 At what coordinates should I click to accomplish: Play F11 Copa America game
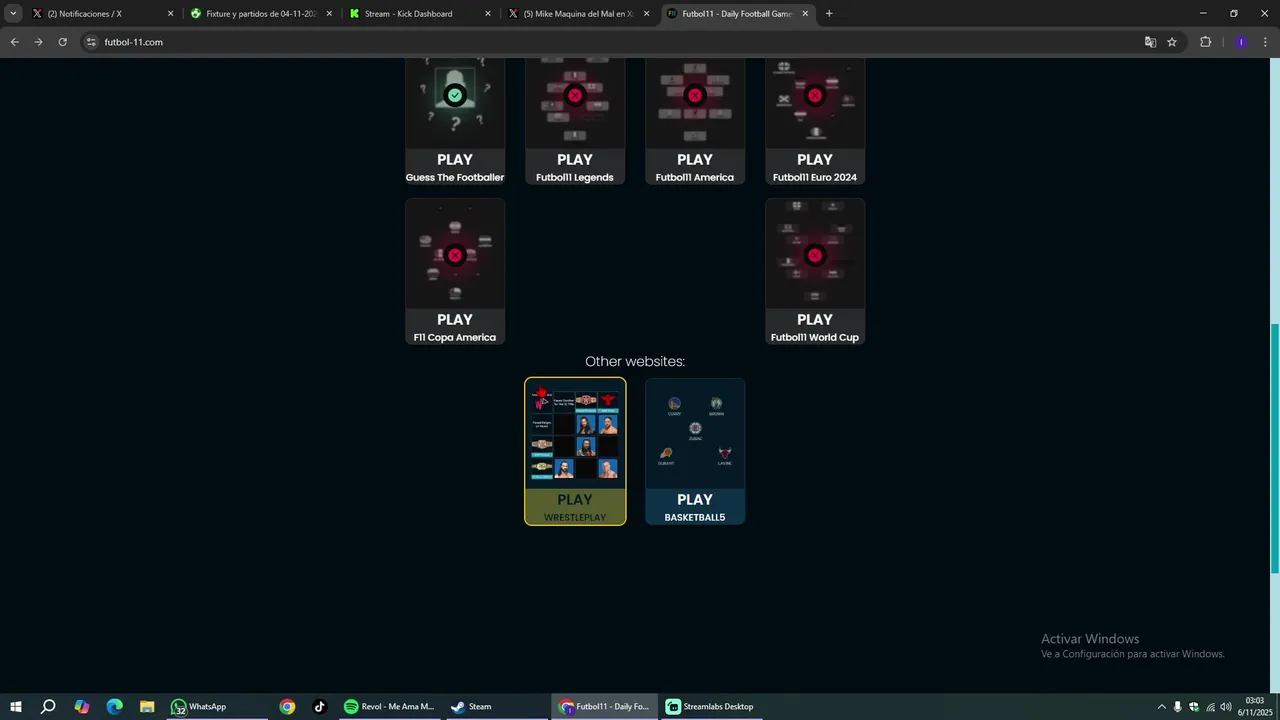click(455, 272)
